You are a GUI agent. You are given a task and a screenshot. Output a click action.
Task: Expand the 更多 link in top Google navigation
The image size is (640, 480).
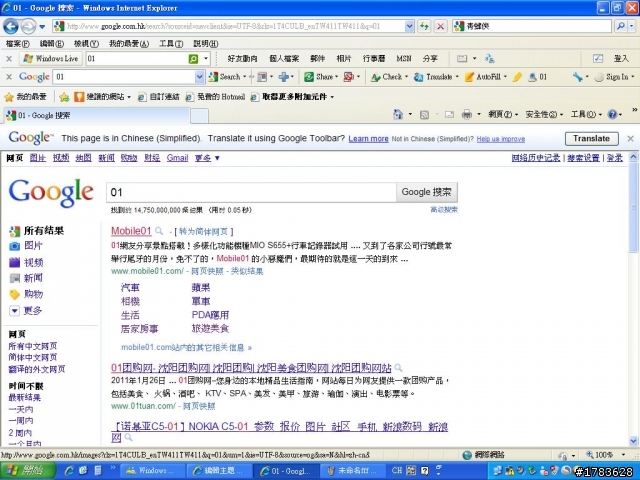[207, 158]
